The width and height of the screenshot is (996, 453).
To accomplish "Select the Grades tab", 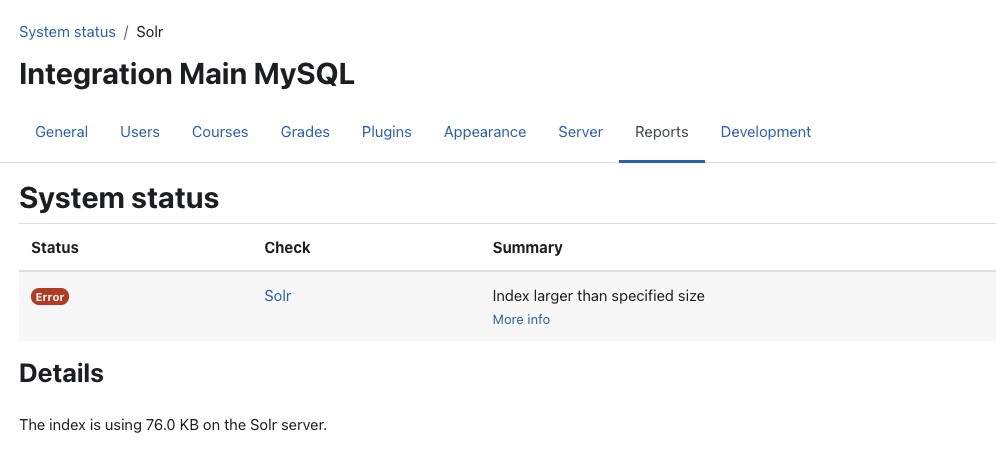I will (x=305, y=132).
